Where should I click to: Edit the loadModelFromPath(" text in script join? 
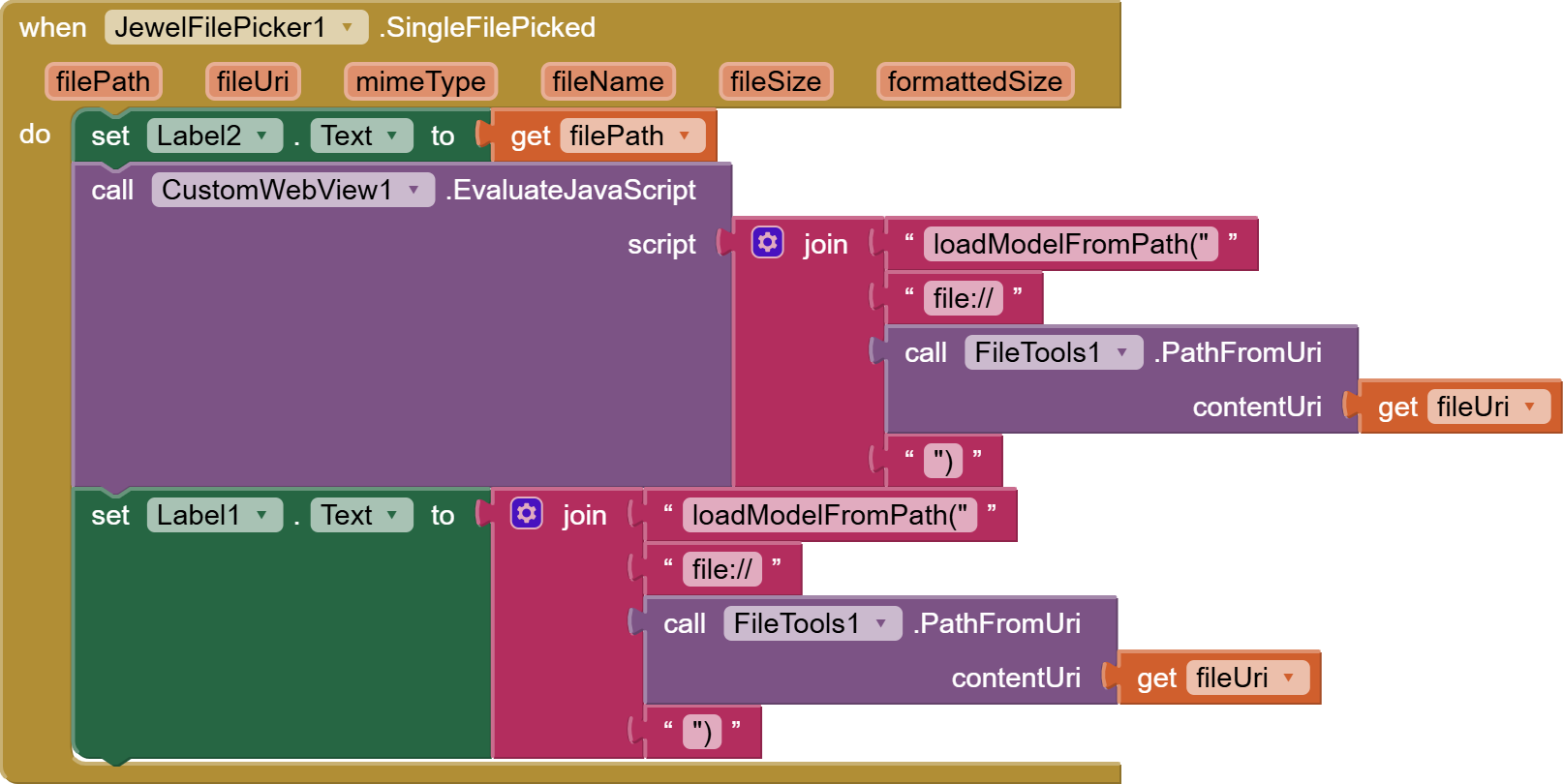point(1069,244)
